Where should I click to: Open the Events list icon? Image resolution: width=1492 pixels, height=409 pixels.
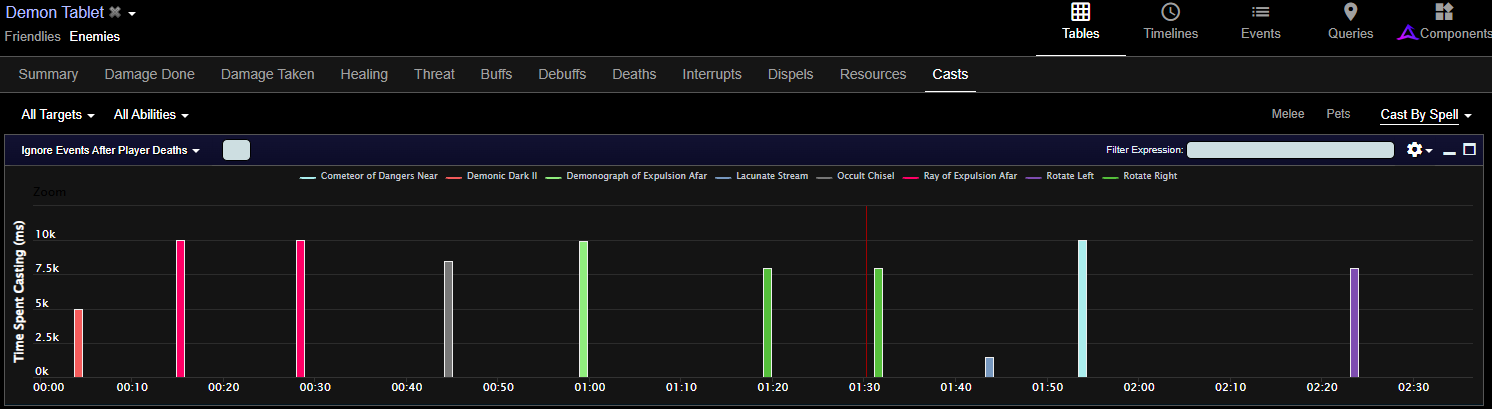[1260, 12]
